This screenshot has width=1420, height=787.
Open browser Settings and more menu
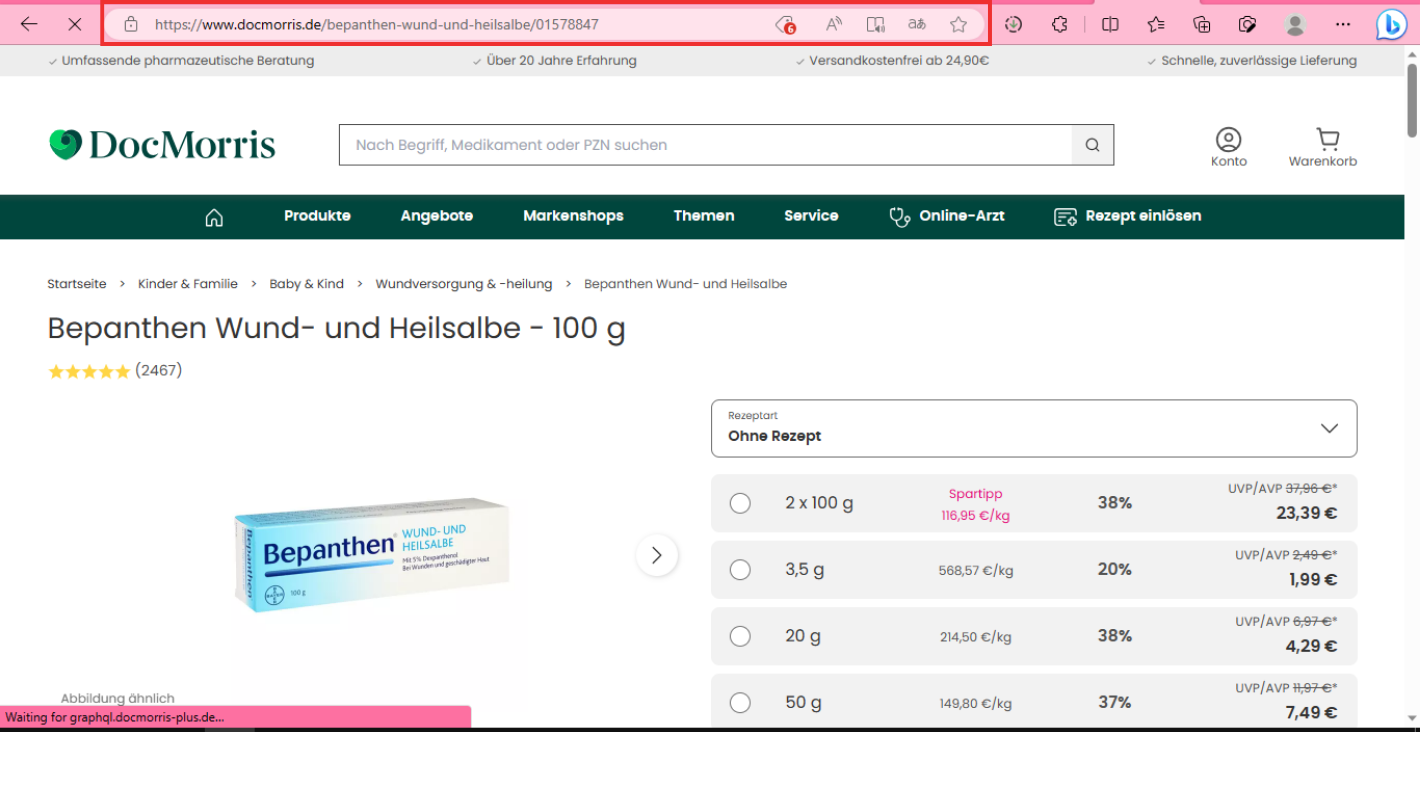pos(1343,24)
